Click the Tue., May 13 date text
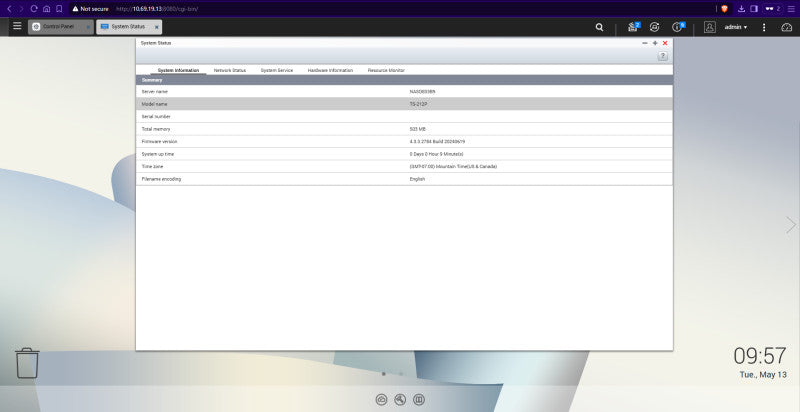The width and height of the screenshot is (800, 412). (x=763, y=375)
